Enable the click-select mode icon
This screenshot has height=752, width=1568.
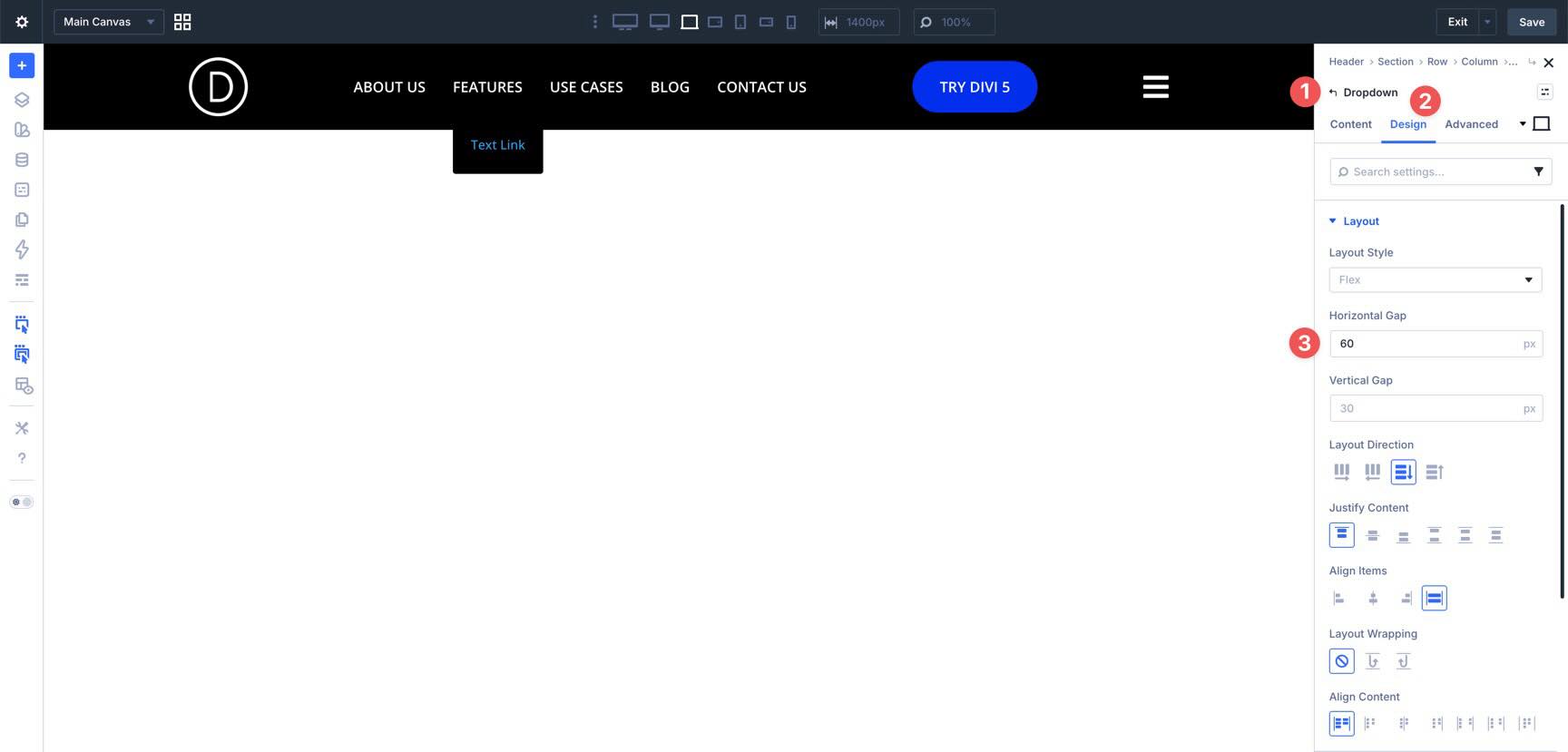22,355
